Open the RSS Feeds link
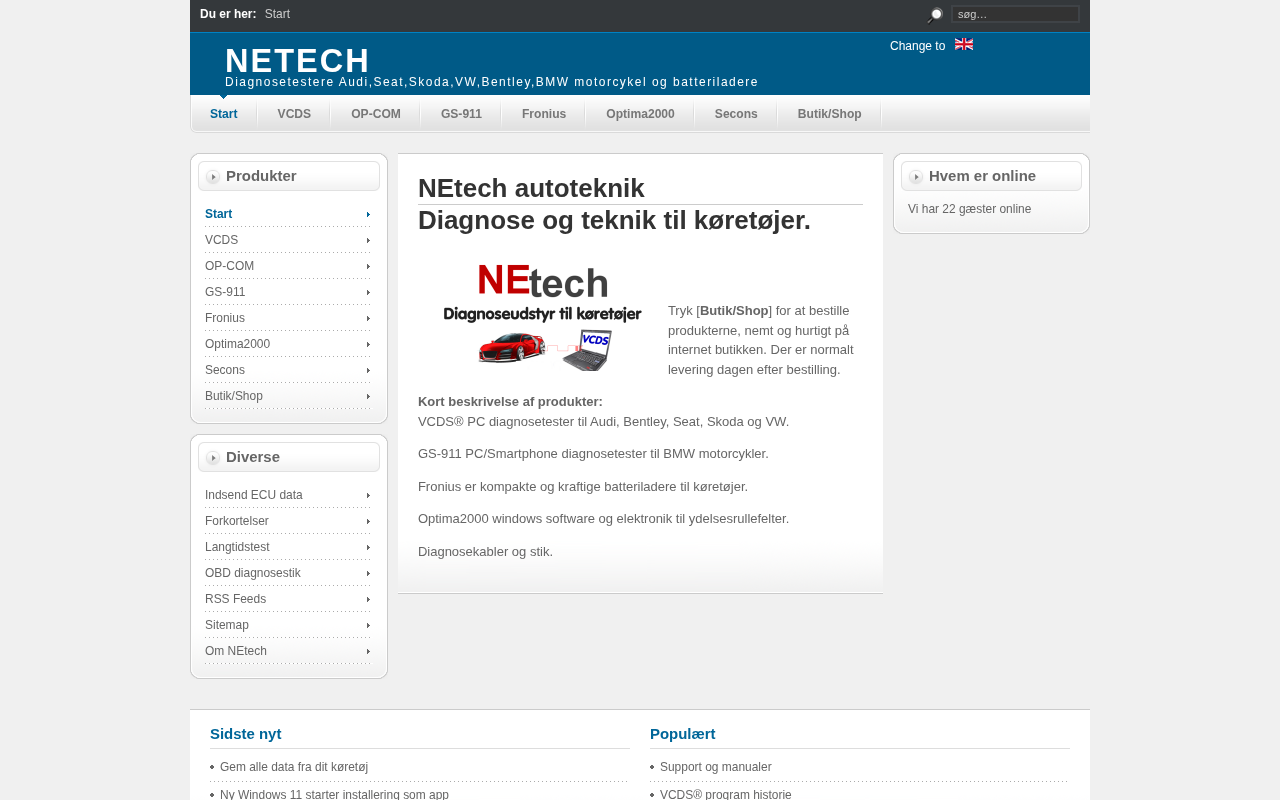1280x800 pixels. [x=288, y=599]
